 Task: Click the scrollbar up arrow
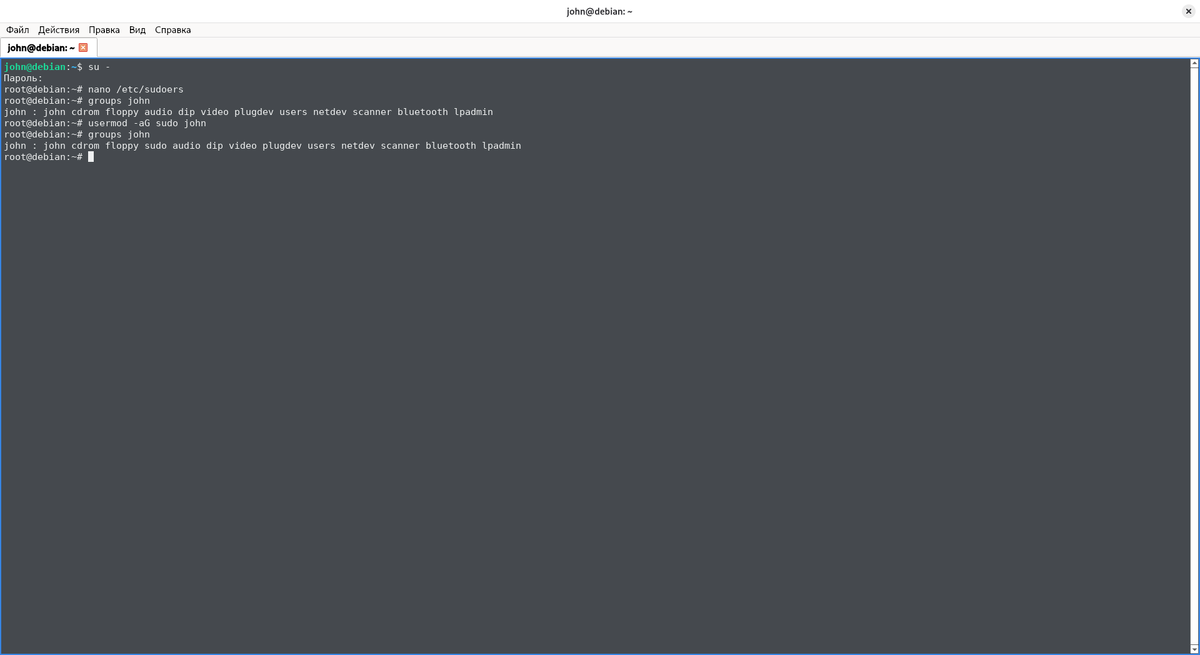[1194, 64]
